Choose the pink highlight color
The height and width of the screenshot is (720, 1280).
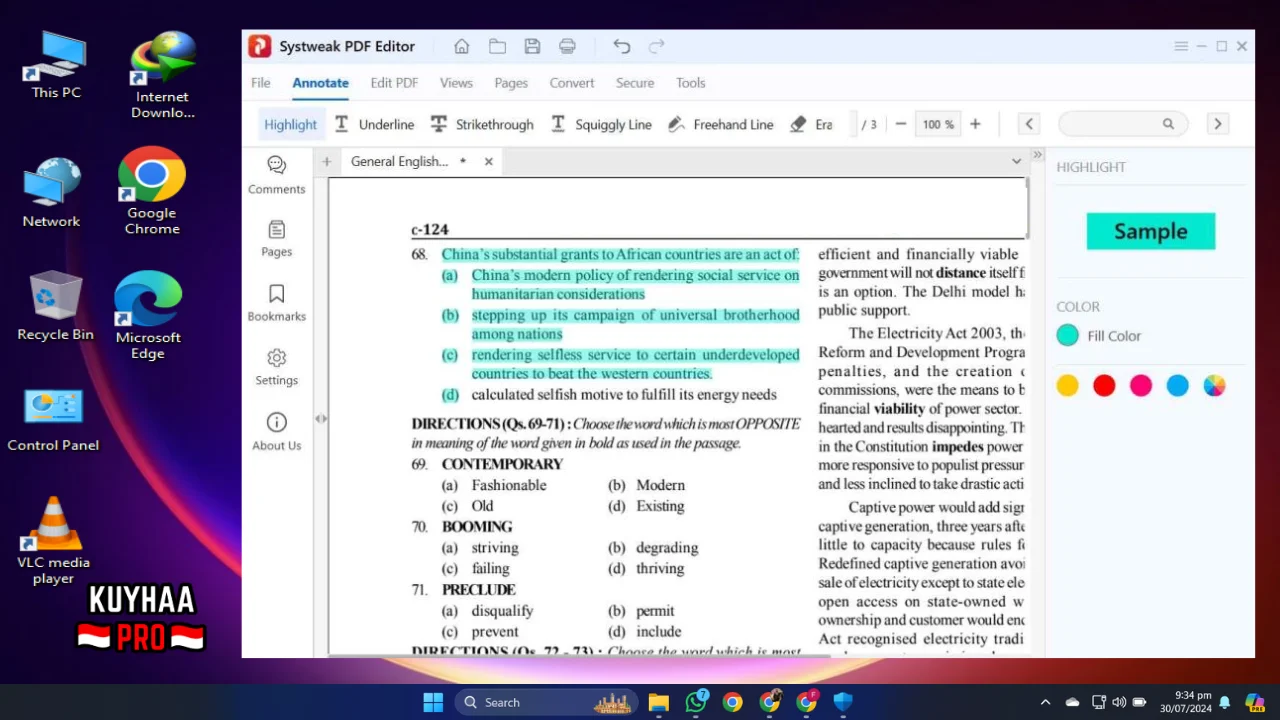[x=1141, y=386]
